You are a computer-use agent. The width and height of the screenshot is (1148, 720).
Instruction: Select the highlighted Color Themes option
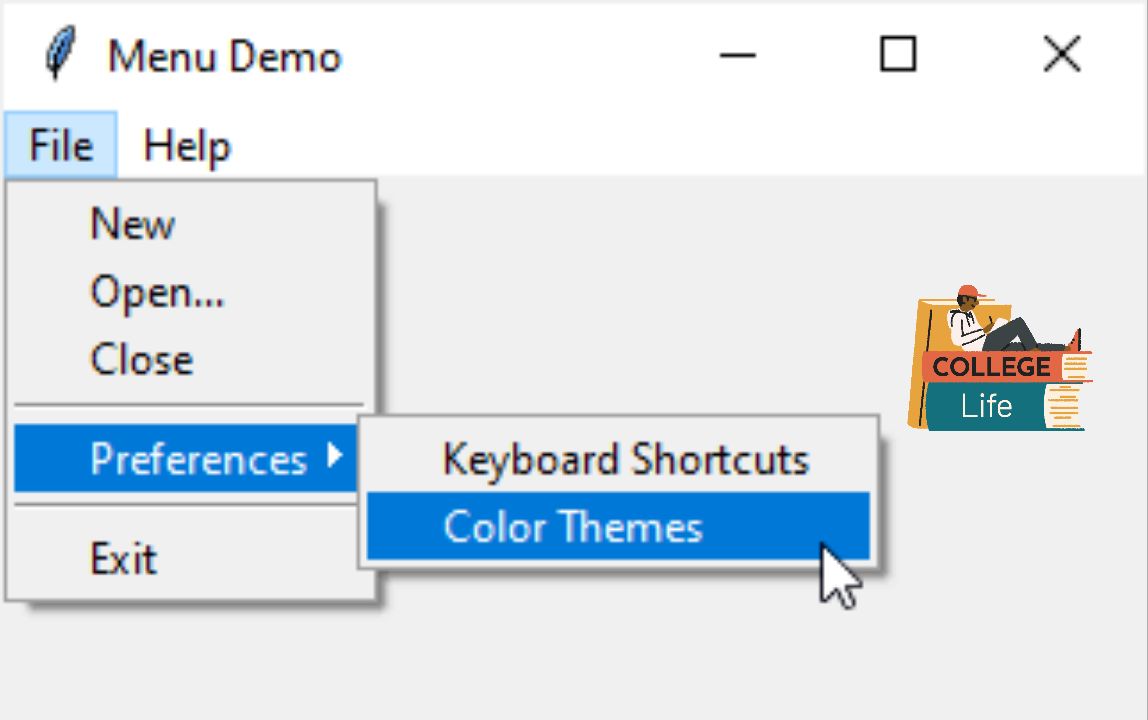573,527
